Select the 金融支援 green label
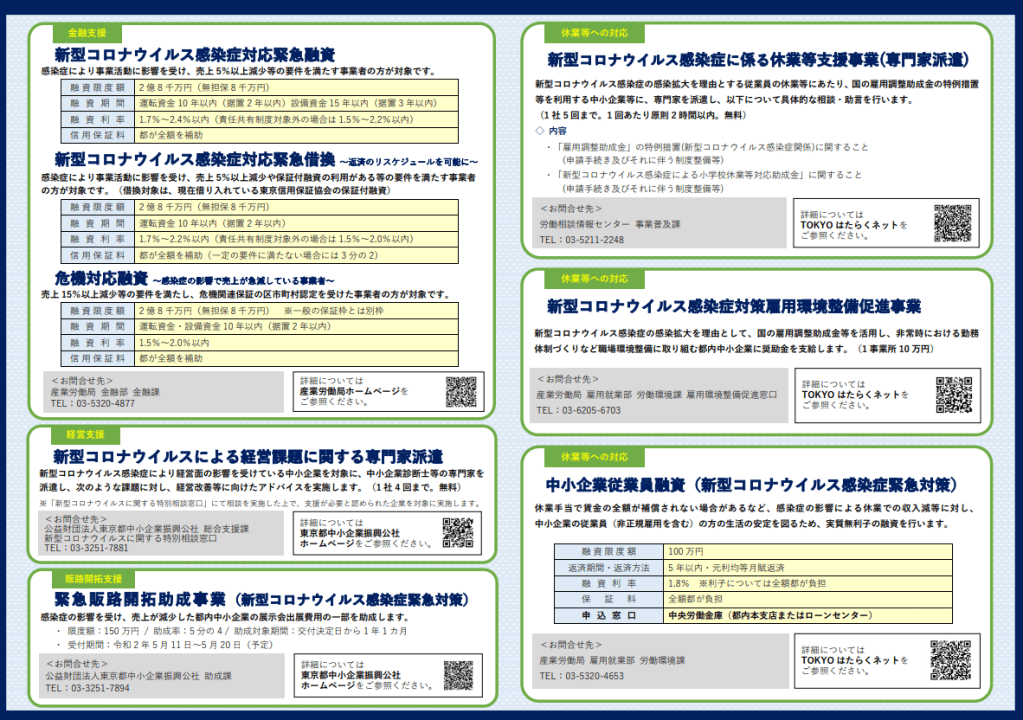Viewport: 1023px width, 720px height. 85,34
